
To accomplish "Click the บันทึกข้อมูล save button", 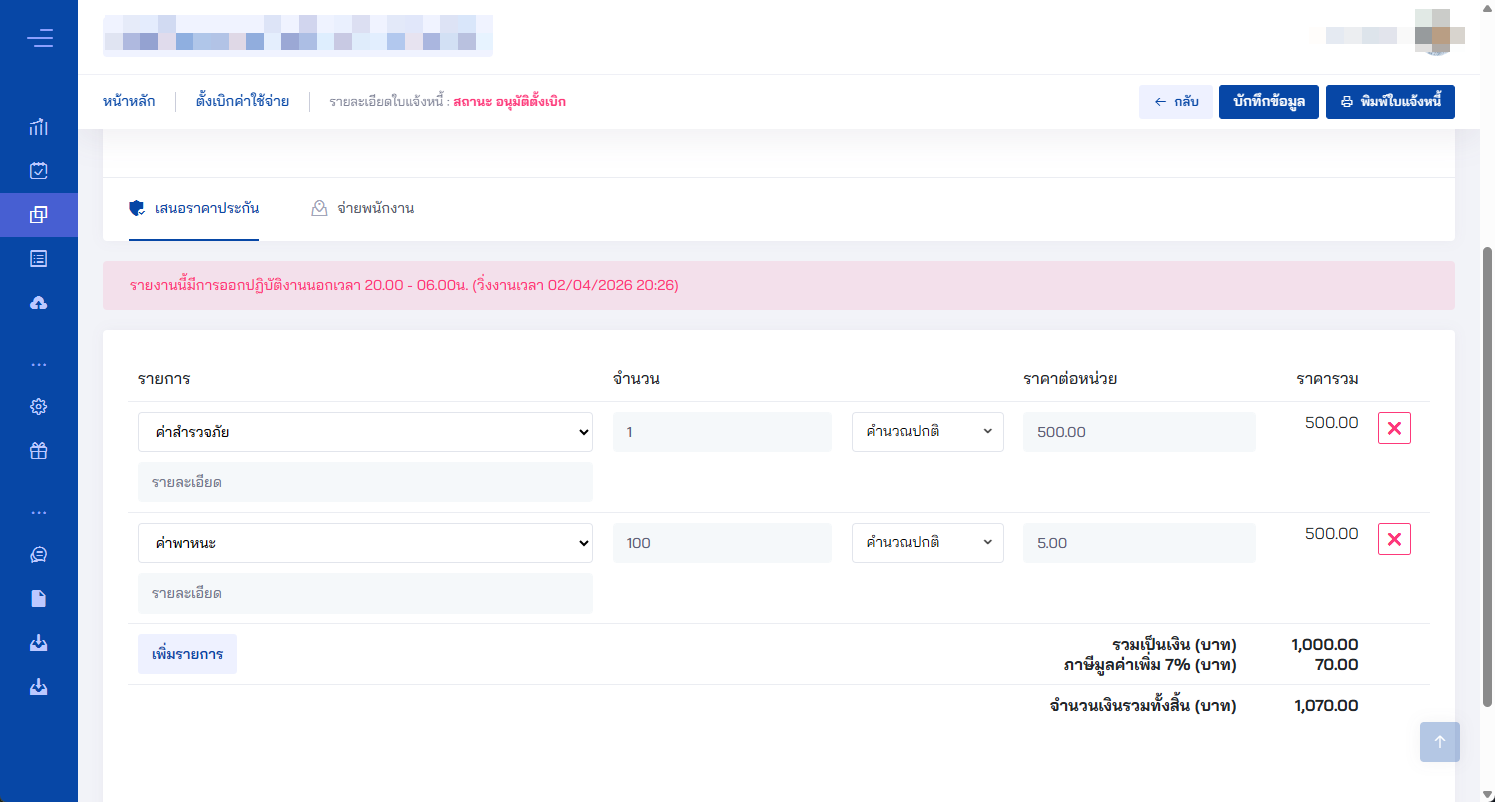I will (1269, 101).
